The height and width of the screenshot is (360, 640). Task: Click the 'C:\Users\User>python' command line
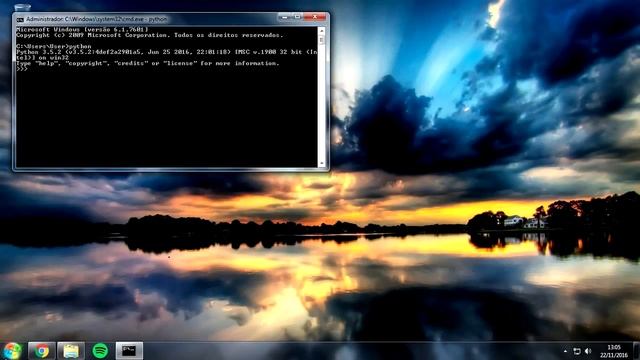pyautogui.click(x=54, y=47)
